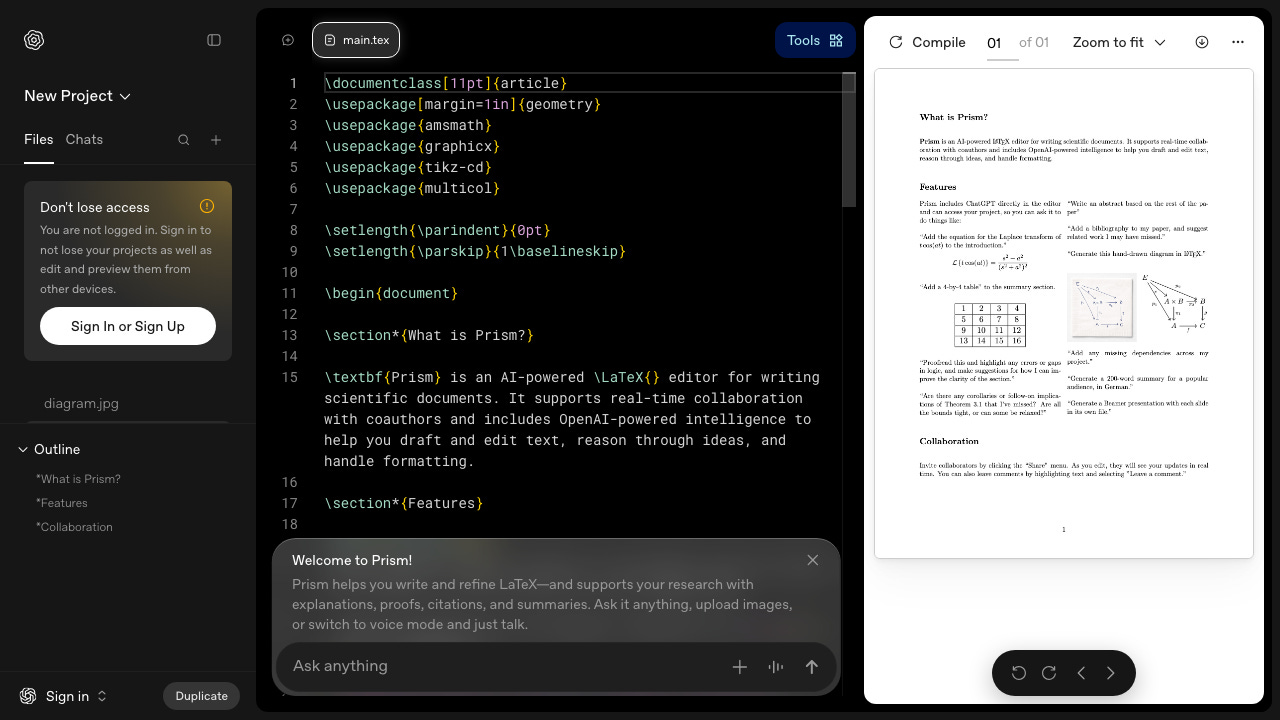Close the Welcome to Prism banner
1280x720 pixels.
click(x=813, y=560)
